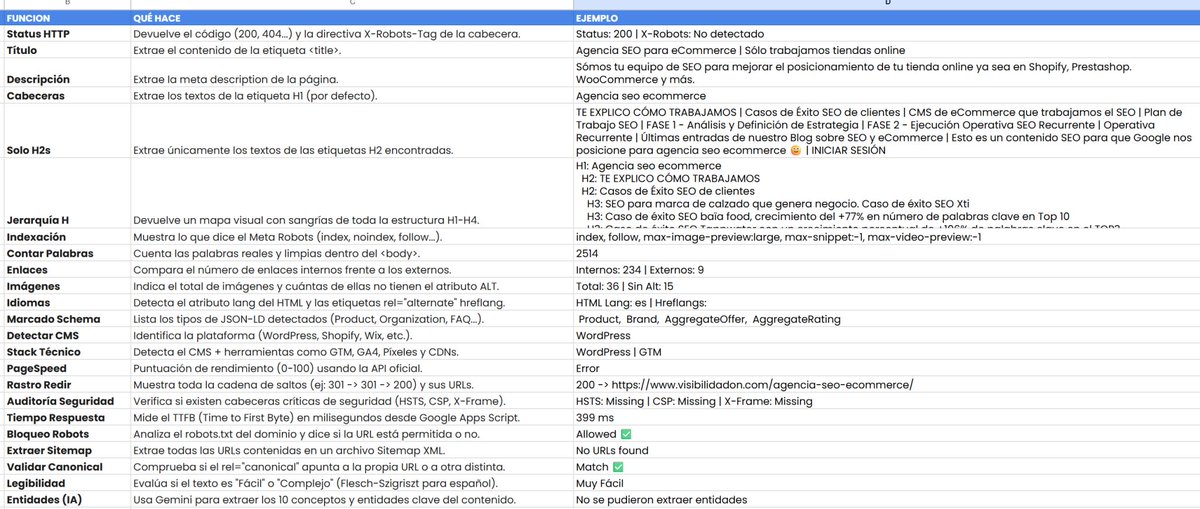Click the Detectar CMS function cell
The height and width of the screenshot is (509, 1200).
(x=66, y=335)
